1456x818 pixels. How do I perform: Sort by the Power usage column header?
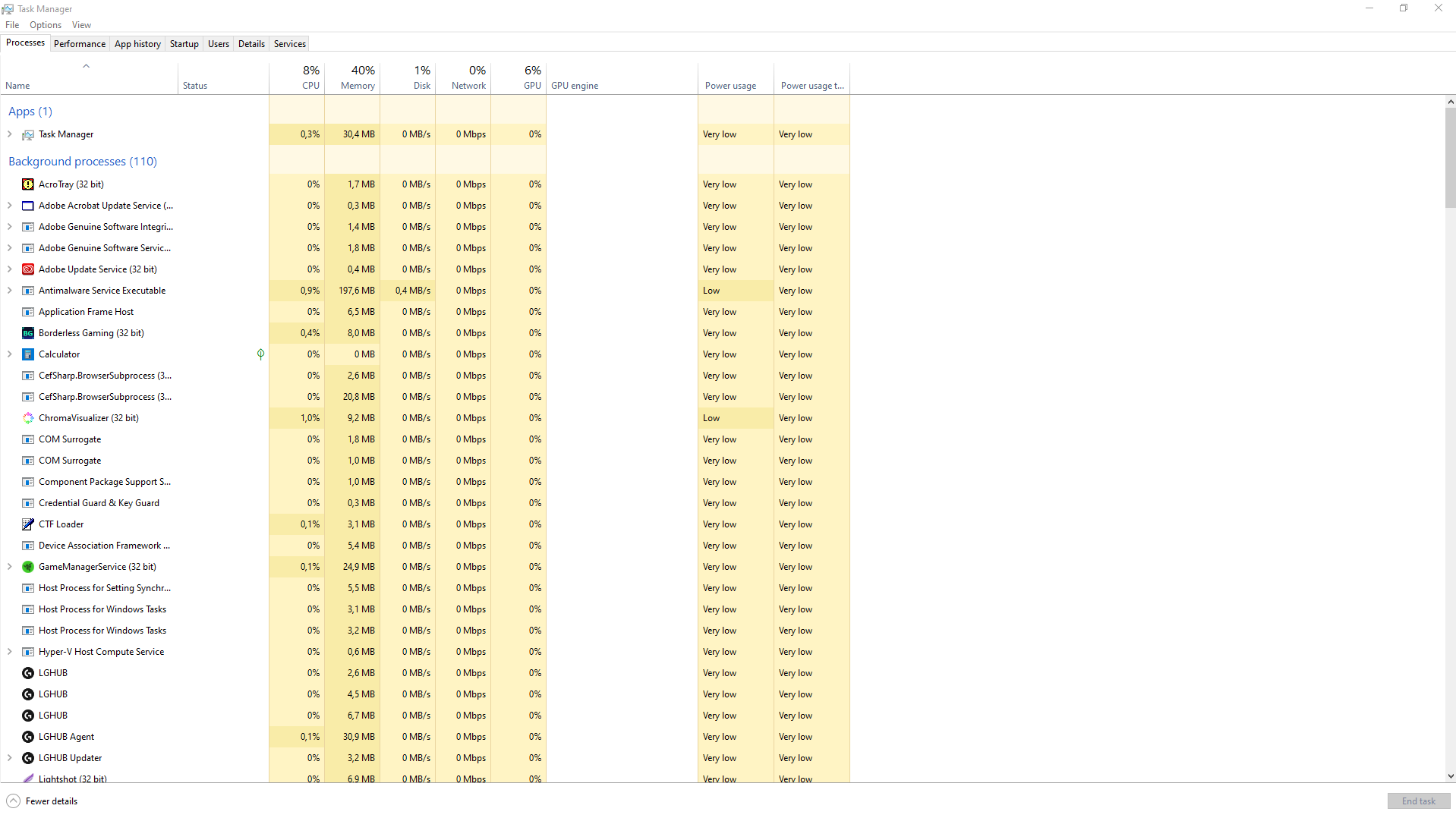[736, 77]
